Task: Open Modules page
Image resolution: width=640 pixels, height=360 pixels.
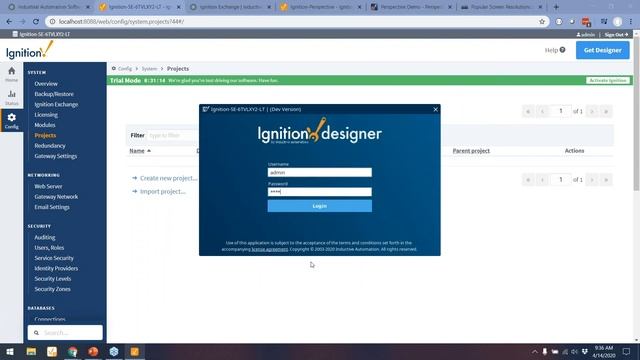Action: point(44,125)
